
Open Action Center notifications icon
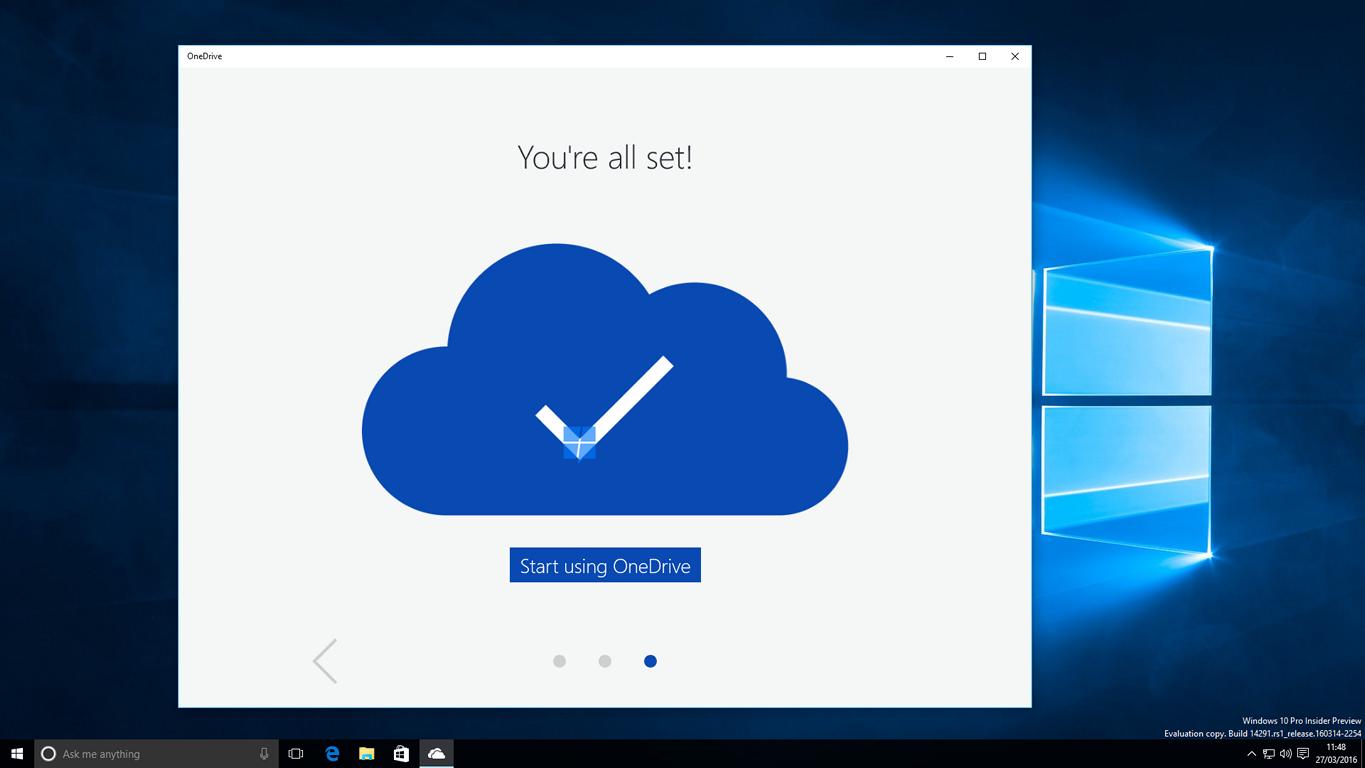coord(1303,754)
